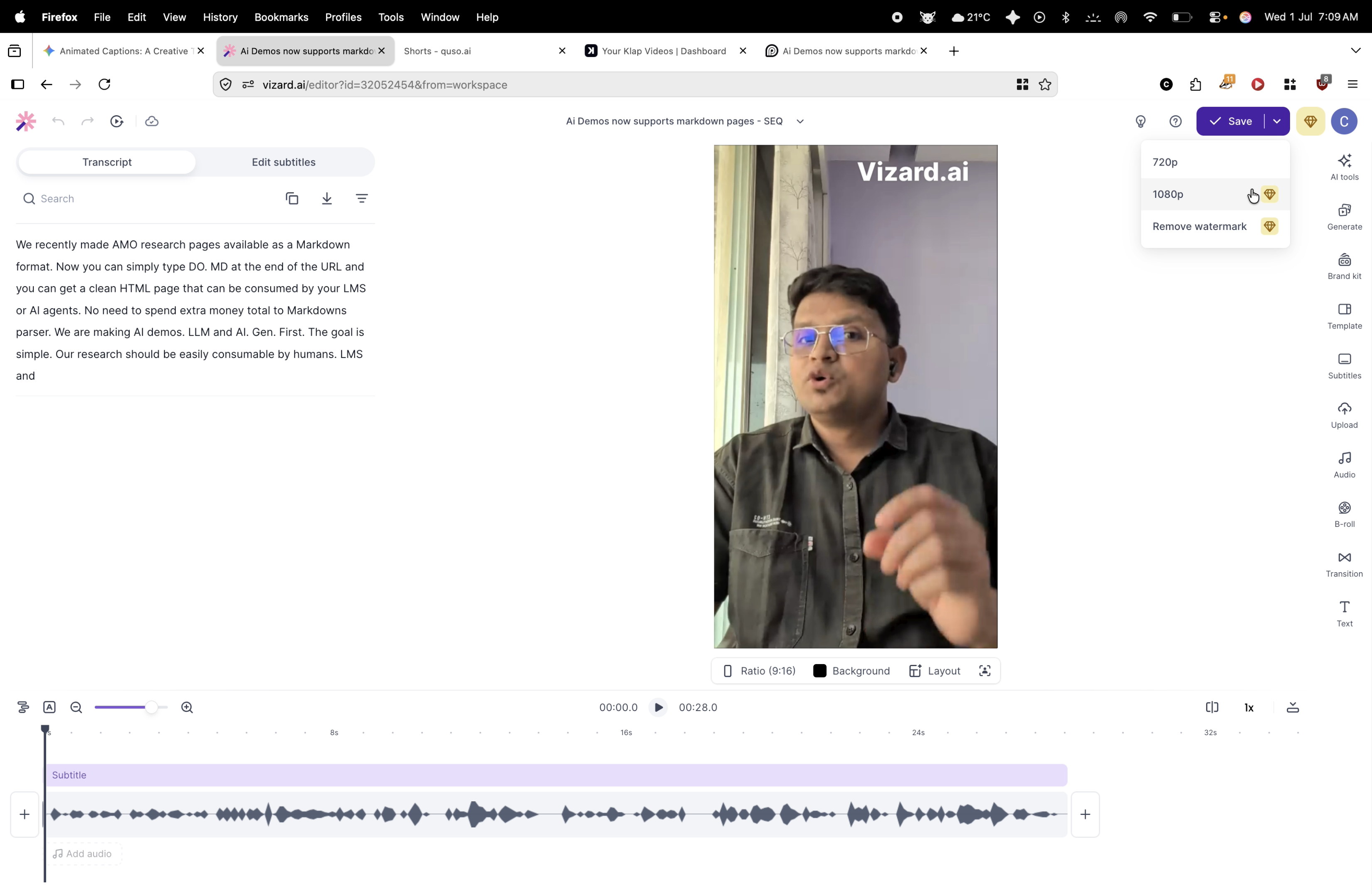This screenshot has width=1372, height=894.
Task: Open the Firefox hamburger menu
Action: pos(1352,85)
